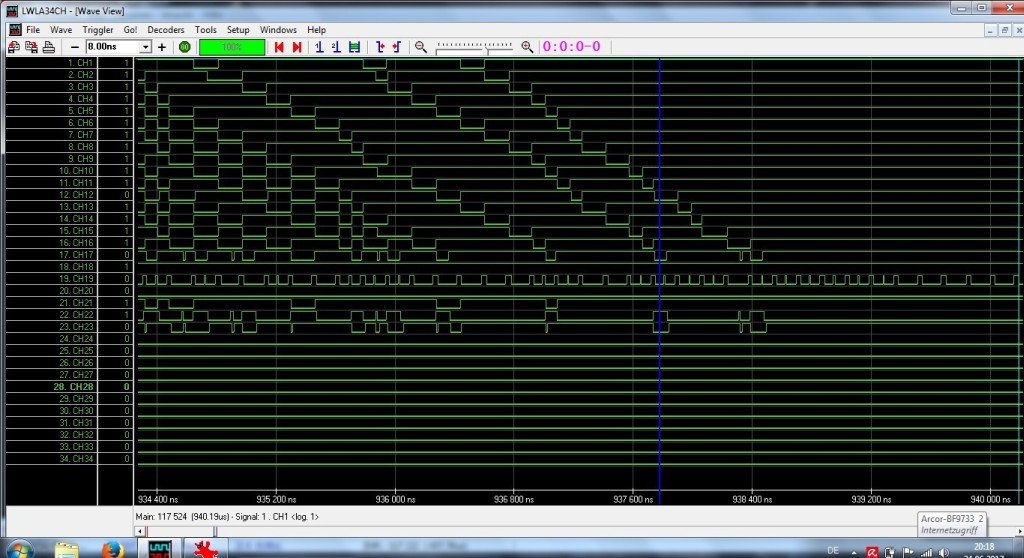
Task: Open the Setup menu
Action: click(238, 30)
